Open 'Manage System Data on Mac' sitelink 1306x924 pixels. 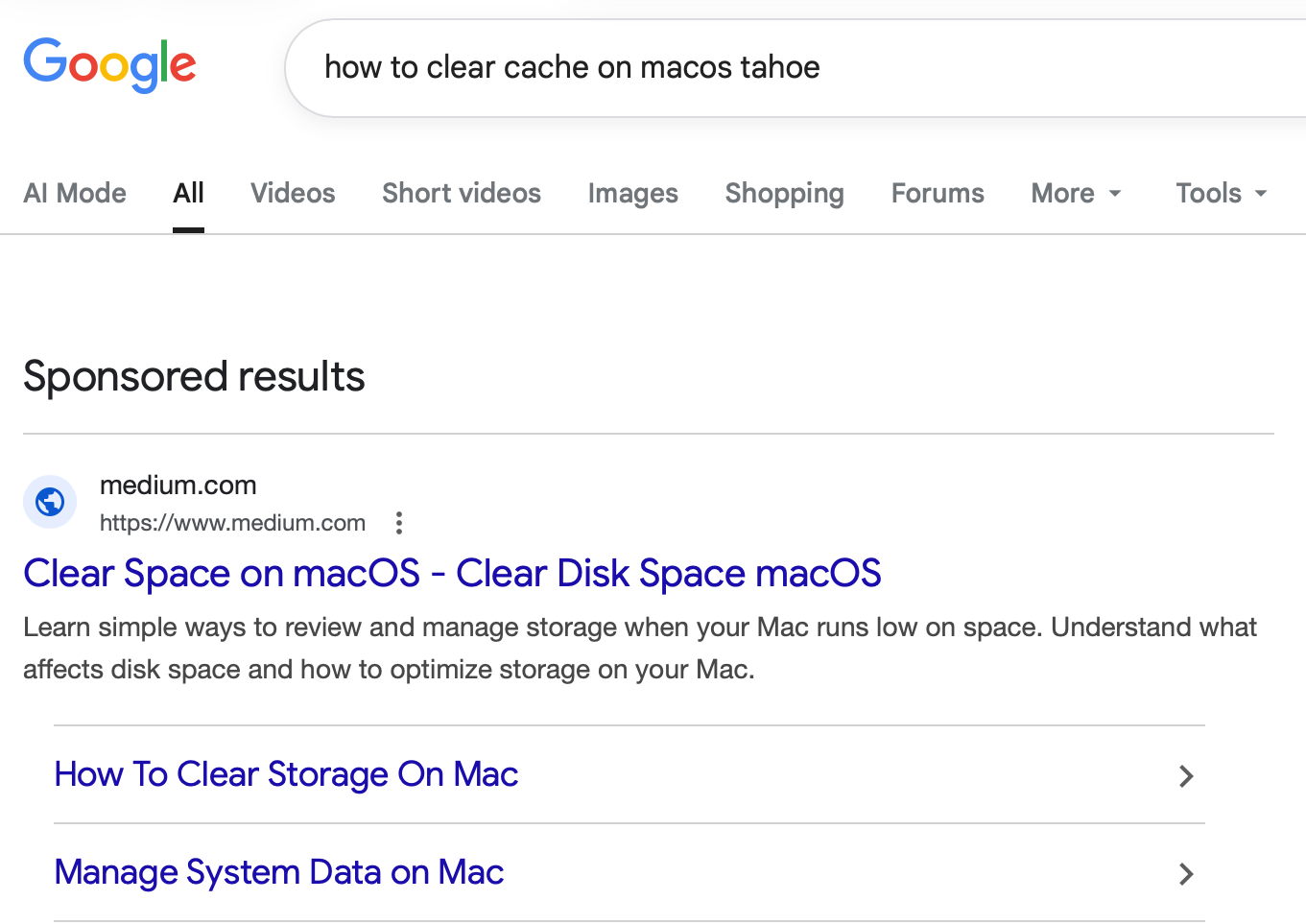point(279,872)
